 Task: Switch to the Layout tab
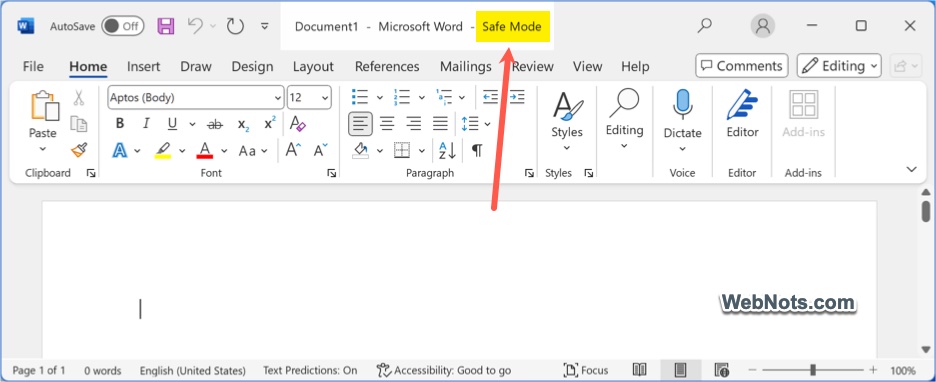(313, 66)
